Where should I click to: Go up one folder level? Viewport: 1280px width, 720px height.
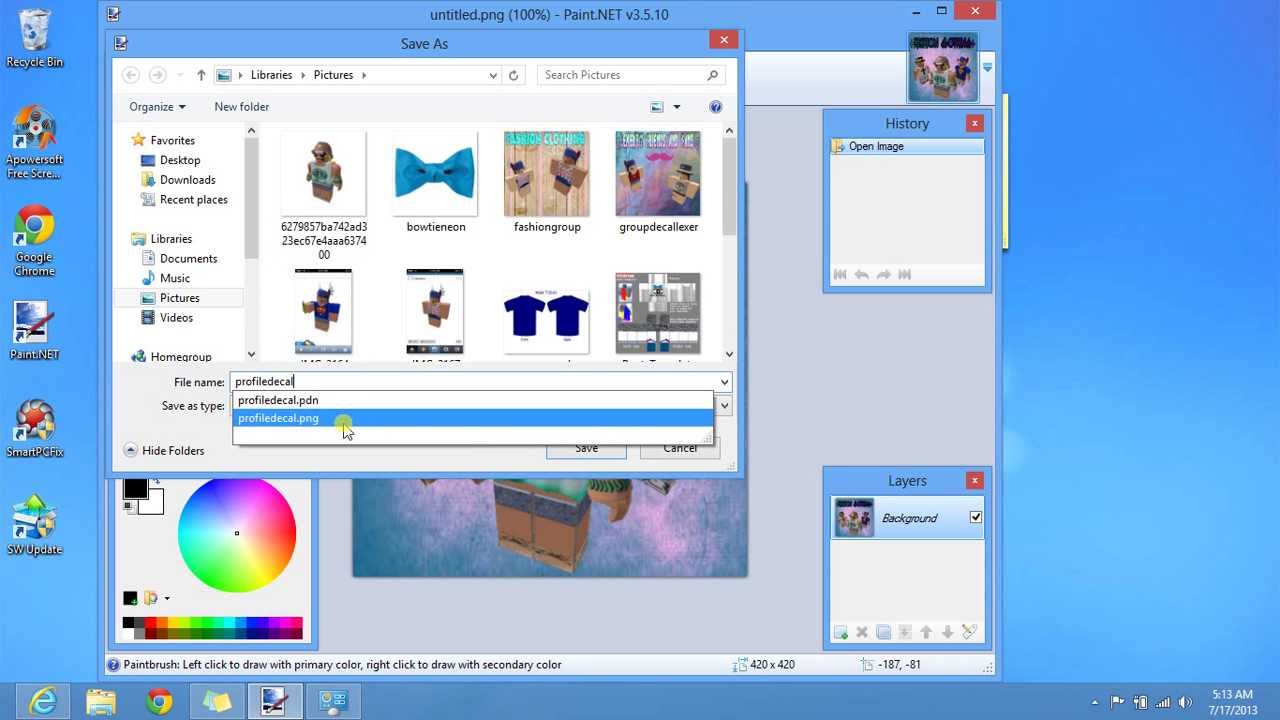coord(201,75)
